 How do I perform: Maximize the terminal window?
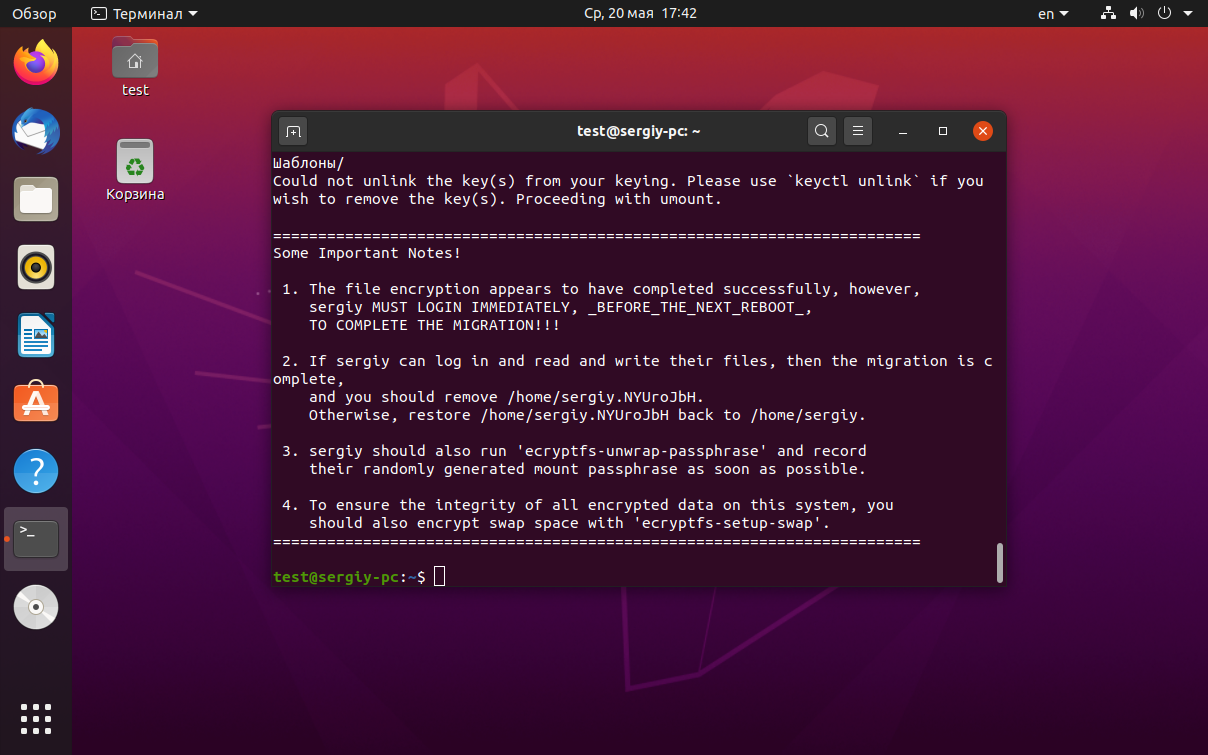pyautogui.click(x=943, y=131)
